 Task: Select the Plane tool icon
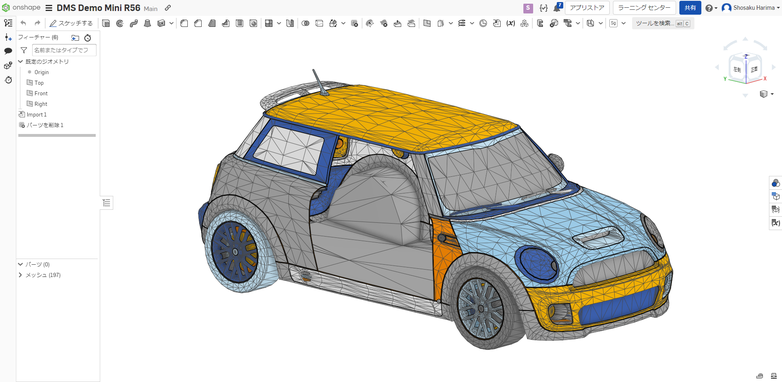[427, 23]
